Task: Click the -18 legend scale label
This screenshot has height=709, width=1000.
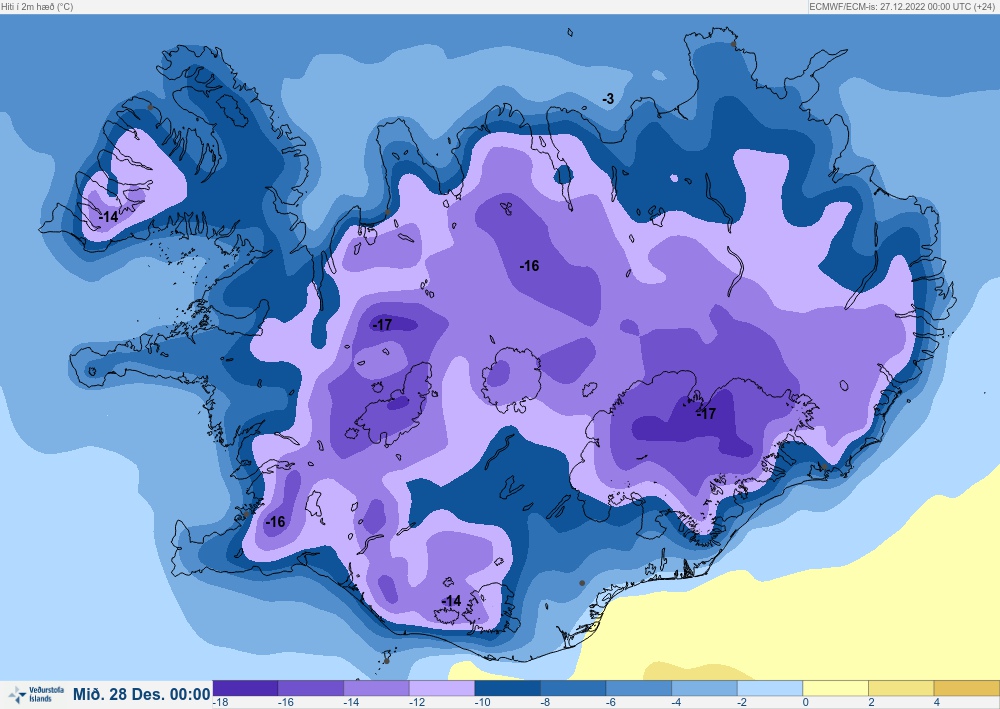Action: (x=221, y=703)
